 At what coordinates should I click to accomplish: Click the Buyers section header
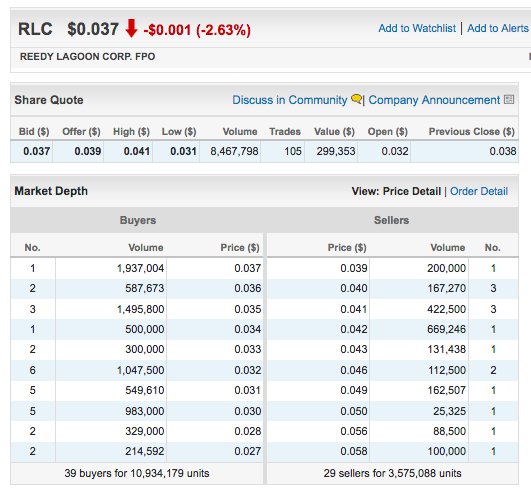pyautogui.click(x=138, y=220)
